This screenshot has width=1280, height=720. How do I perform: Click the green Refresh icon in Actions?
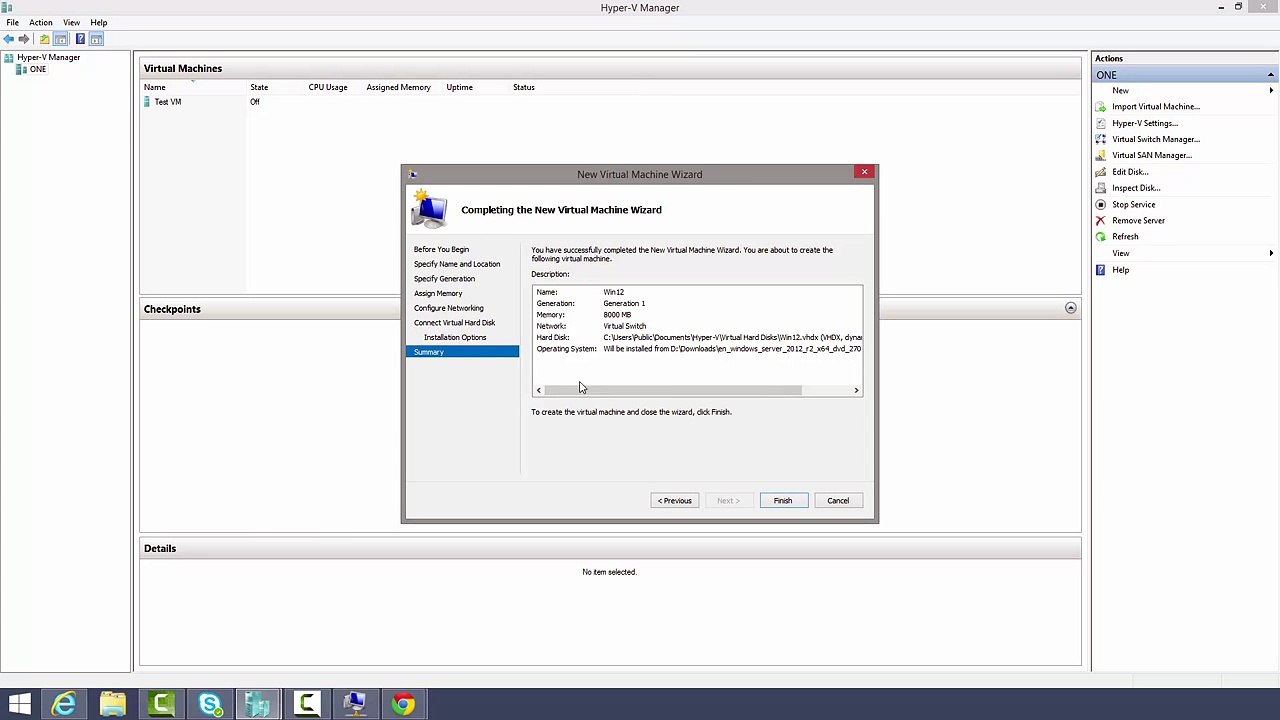click(x=1101, y=237)
